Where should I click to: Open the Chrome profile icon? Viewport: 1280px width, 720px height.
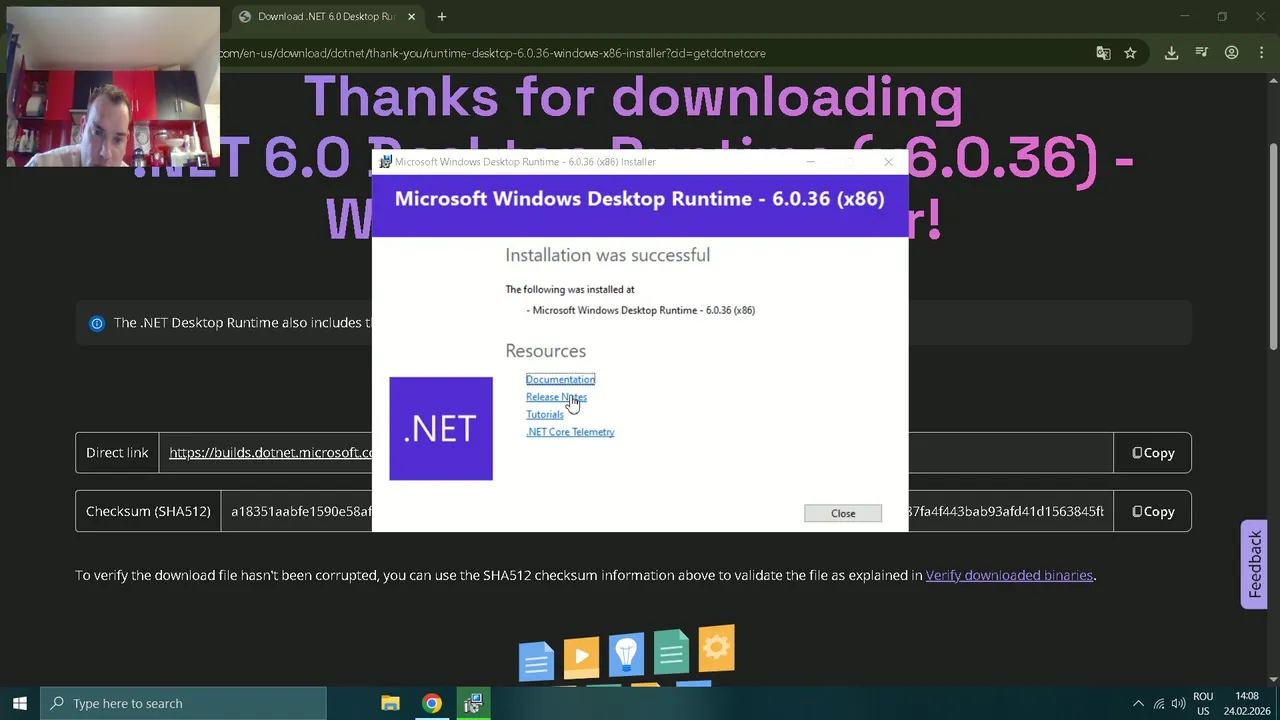coord(1232,53)
